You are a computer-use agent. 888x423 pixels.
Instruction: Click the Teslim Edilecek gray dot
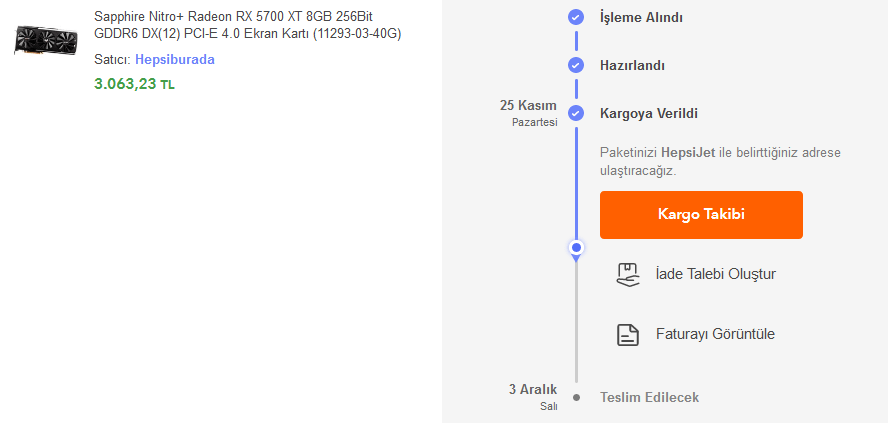coord(576,397)
